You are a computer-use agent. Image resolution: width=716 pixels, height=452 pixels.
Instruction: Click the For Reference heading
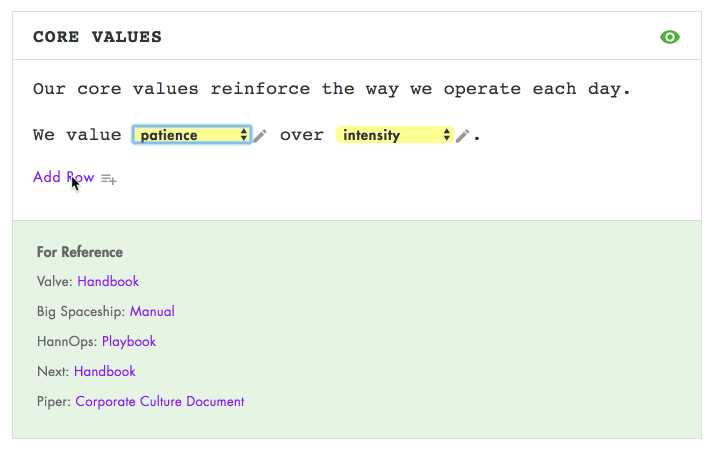coord(80,252)
